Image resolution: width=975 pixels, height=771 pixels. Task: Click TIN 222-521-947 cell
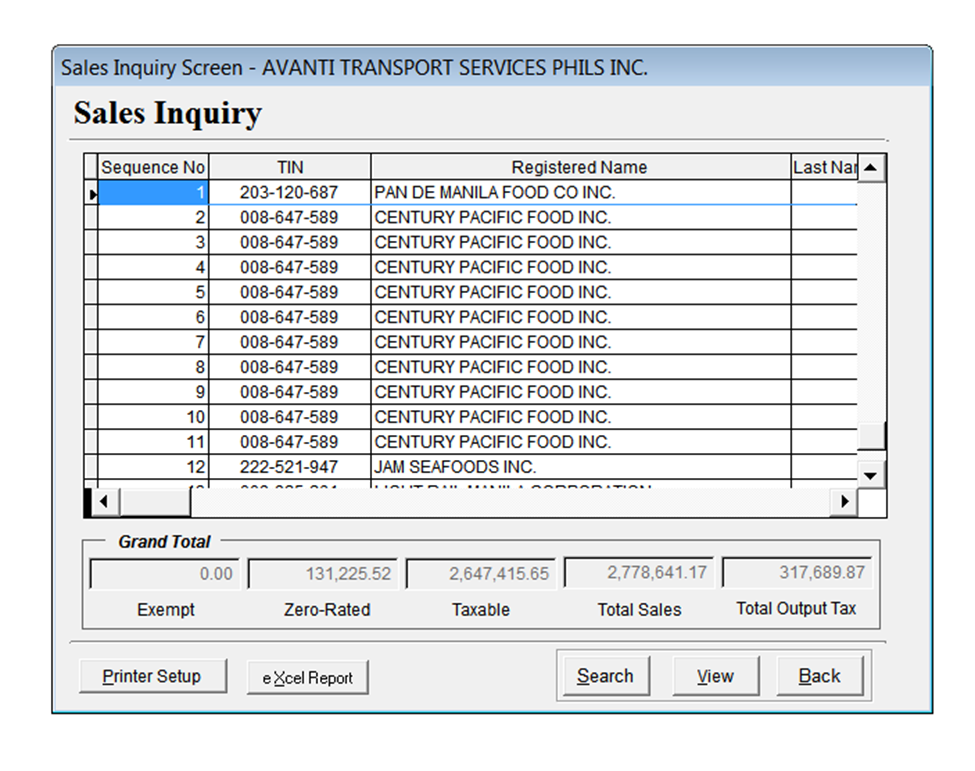point(290,467)
